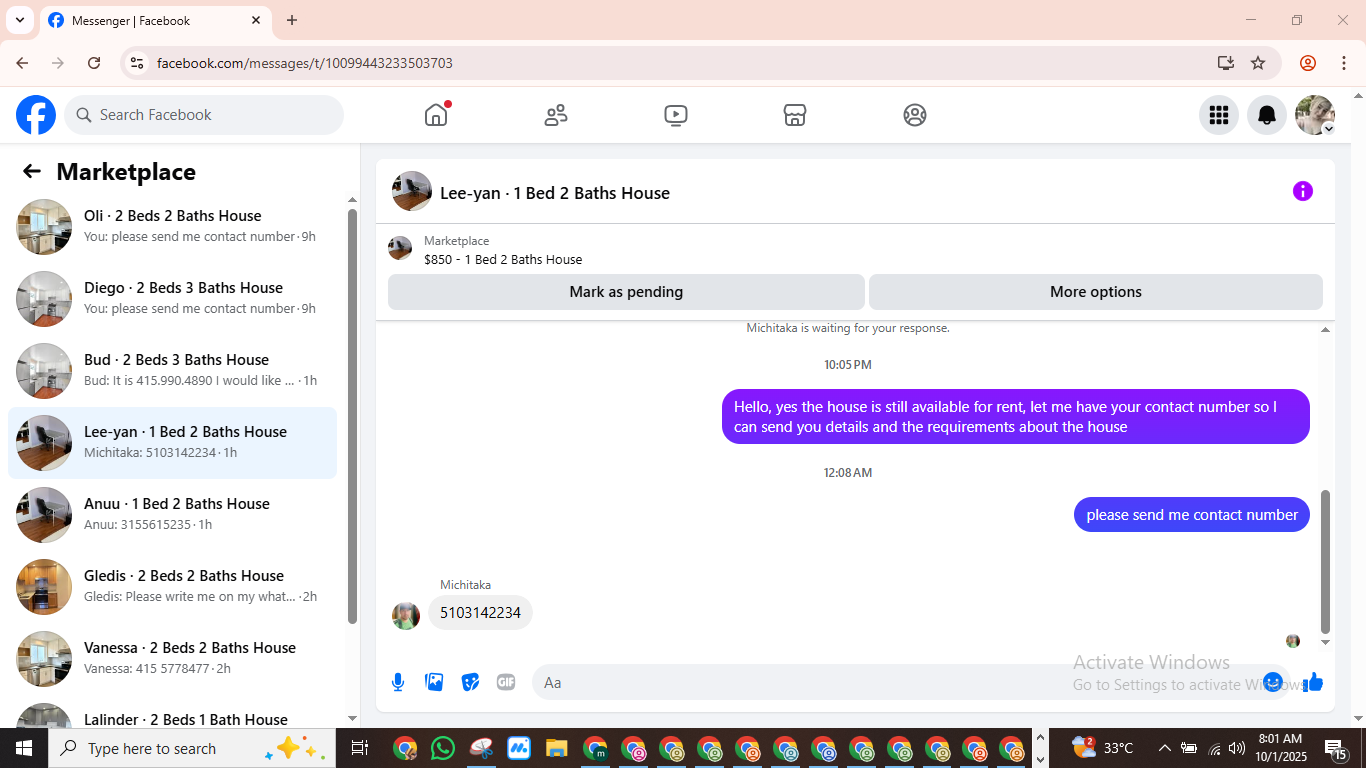The image size is (1366, 768).
Task: Open the Marketplace storefront icon in the top navigation
Action: click(795, 115)
